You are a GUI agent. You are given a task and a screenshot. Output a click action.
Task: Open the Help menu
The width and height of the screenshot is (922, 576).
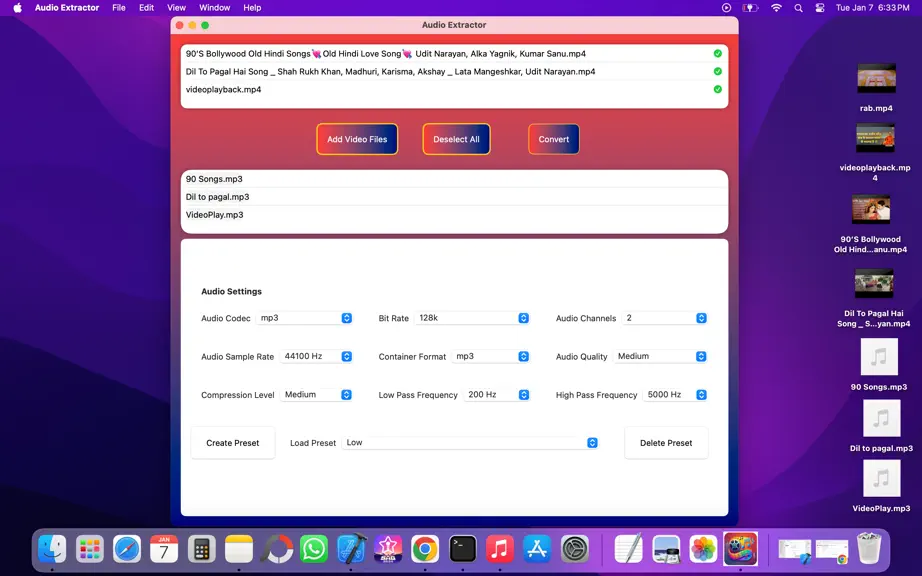pyautogui.click(x=252, y=8)
